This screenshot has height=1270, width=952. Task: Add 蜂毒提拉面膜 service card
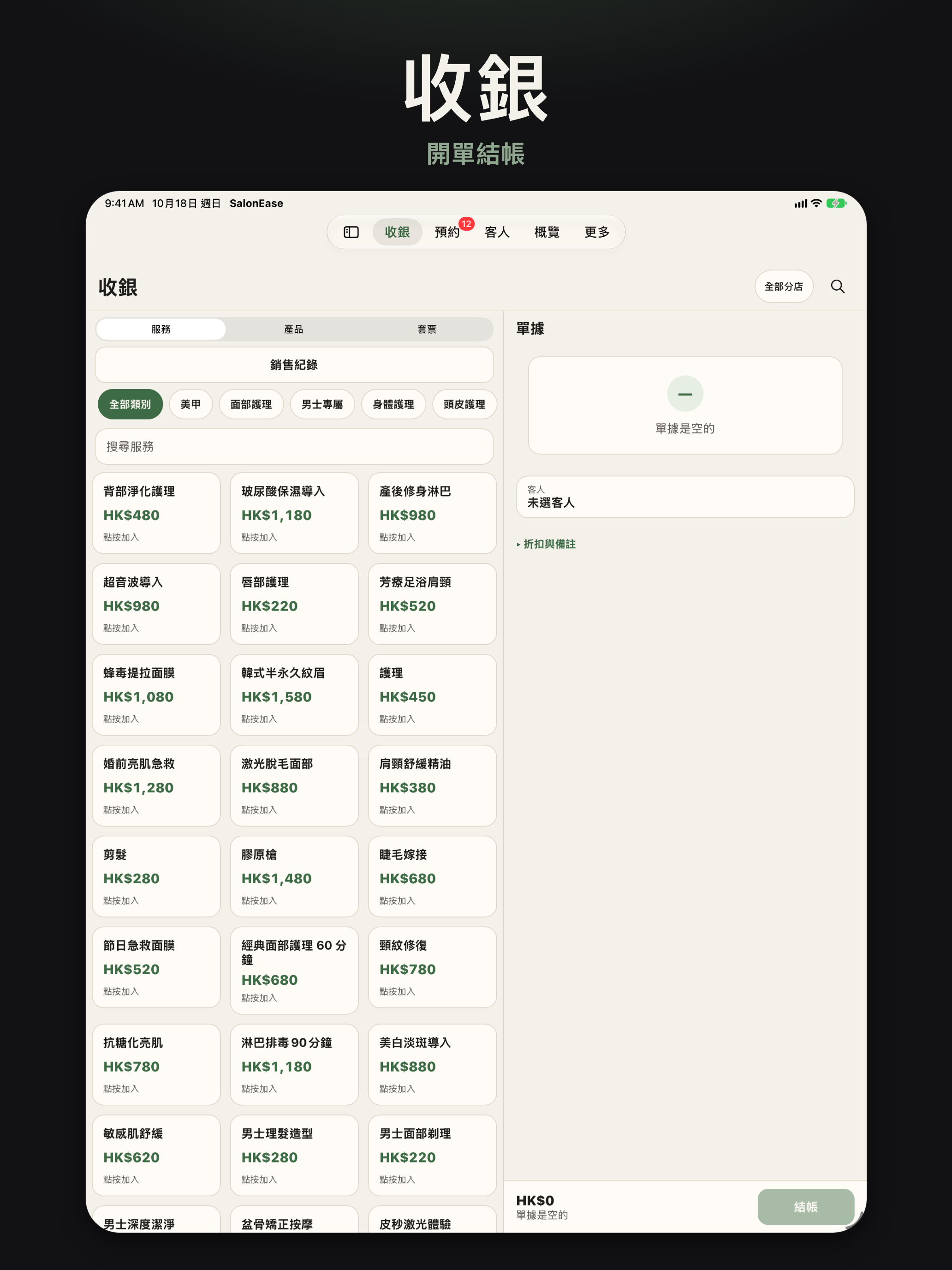(x=157, y=695)
